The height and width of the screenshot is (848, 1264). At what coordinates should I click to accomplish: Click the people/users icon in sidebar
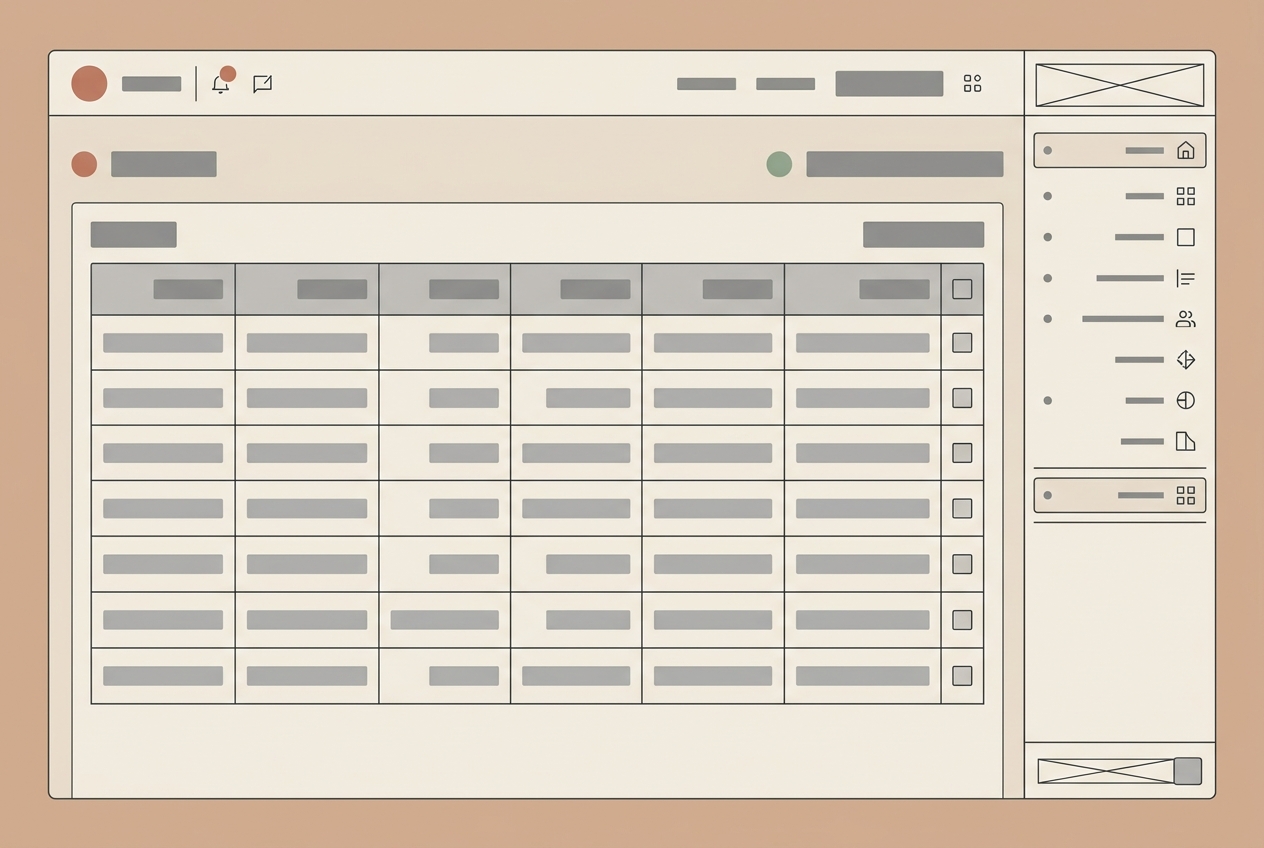[1185, 319]
